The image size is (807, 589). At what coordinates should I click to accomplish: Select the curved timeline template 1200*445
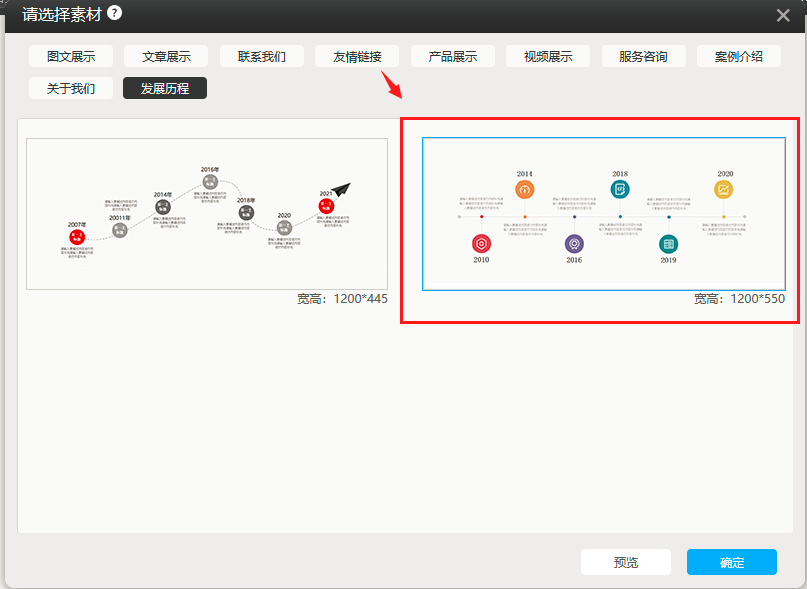[x=207, y=213]
